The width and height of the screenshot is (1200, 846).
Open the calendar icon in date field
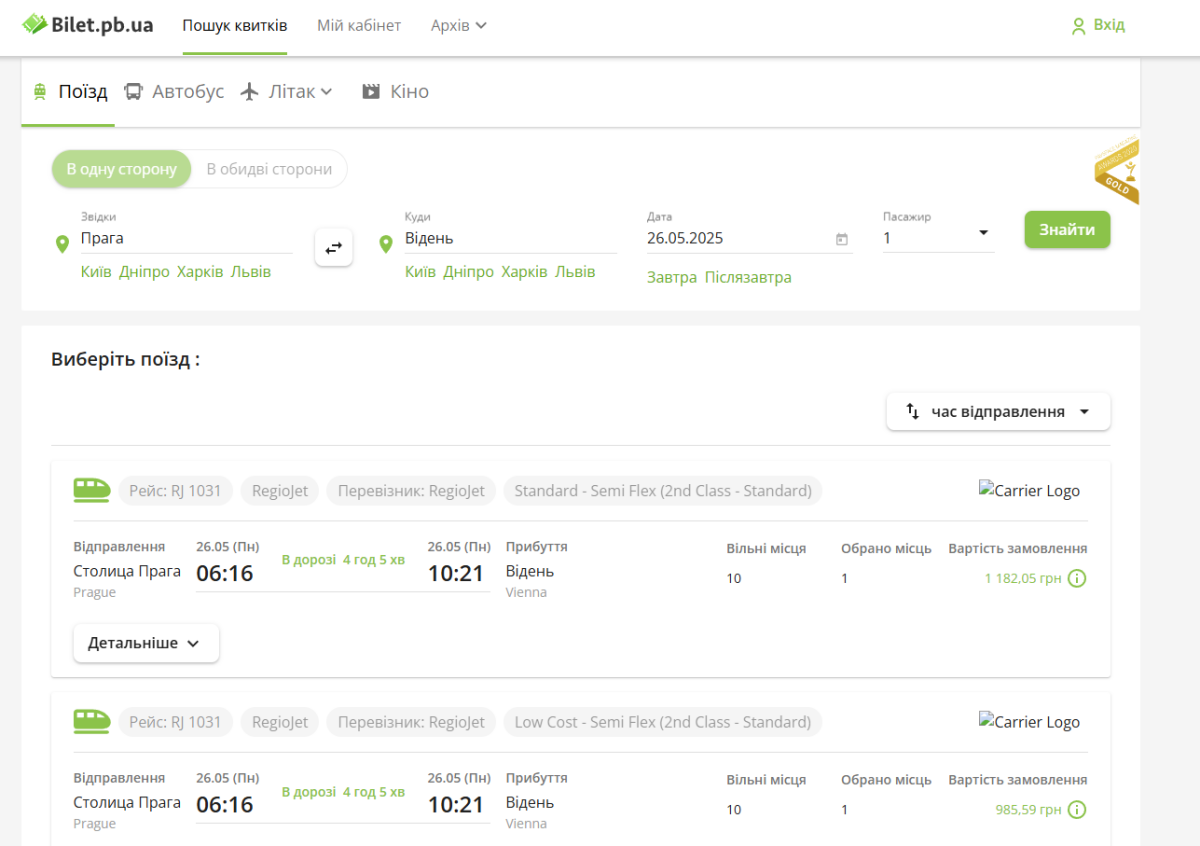click(841, 239)
